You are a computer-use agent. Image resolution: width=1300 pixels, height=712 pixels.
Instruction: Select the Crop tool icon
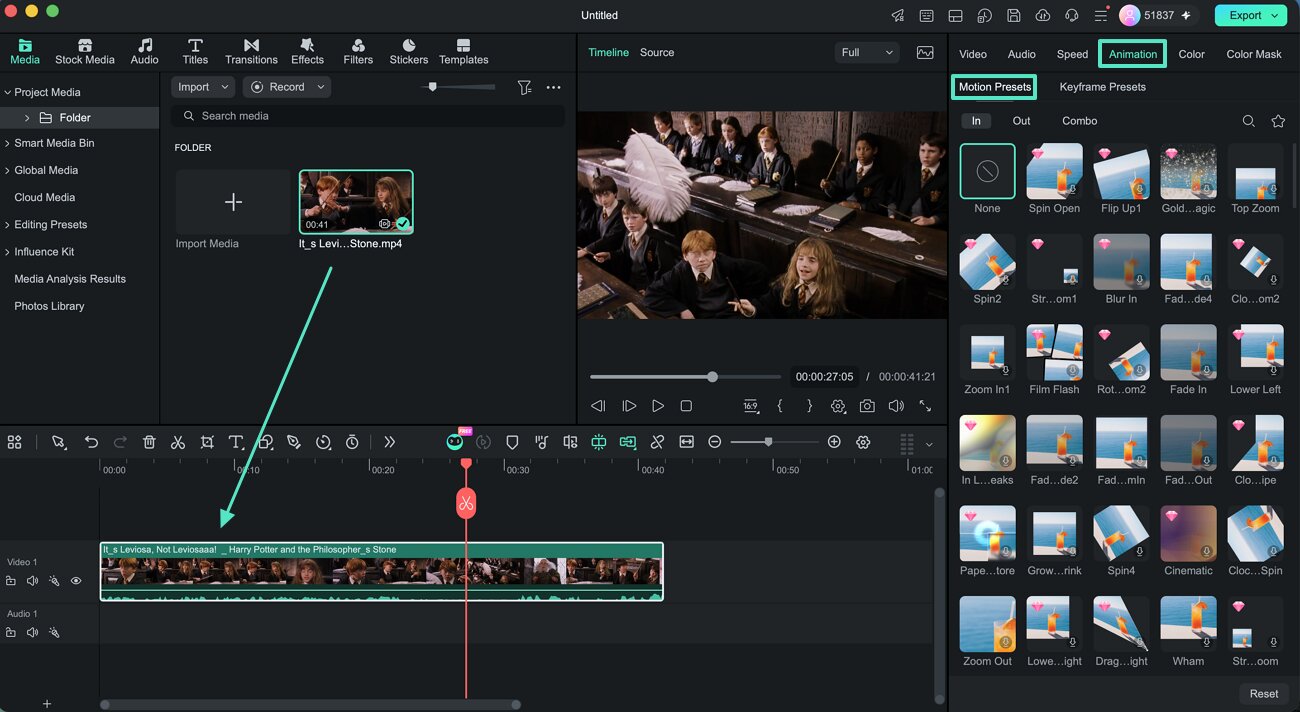[x=207, y=442]
